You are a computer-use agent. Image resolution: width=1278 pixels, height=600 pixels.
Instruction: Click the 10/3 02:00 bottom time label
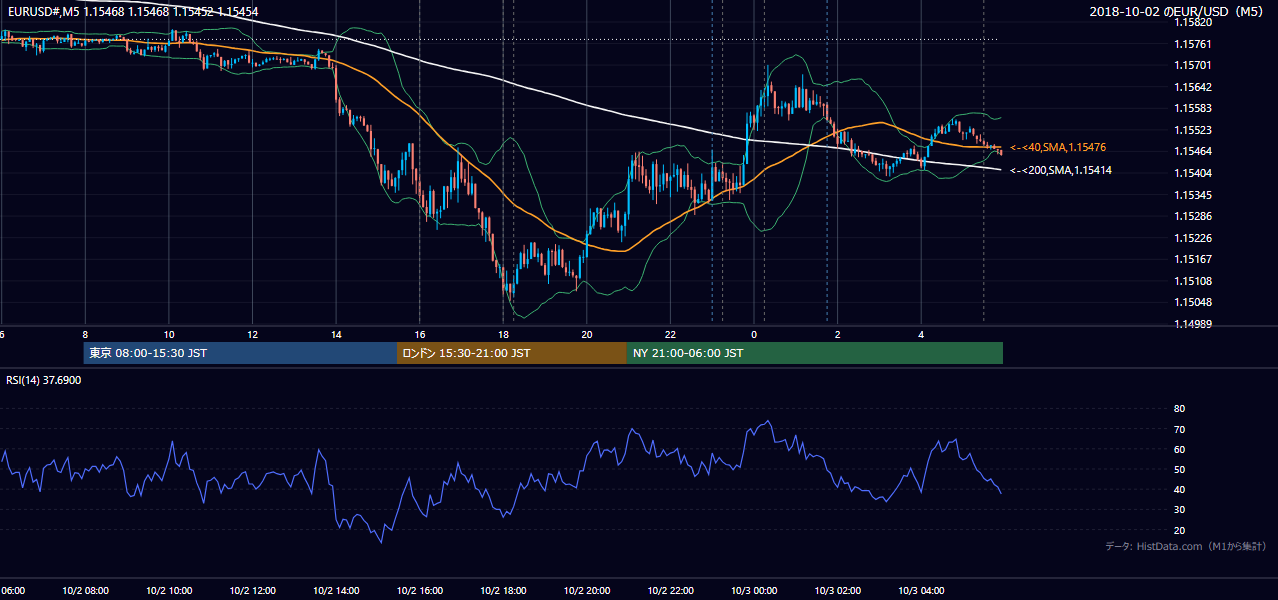tap(838, 591)
